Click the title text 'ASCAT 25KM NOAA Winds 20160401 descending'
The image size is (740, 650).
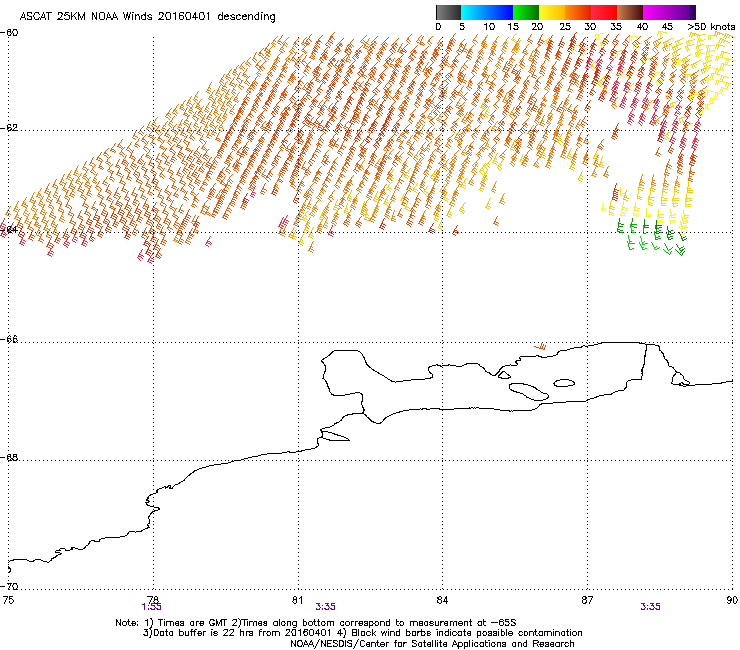pos(147,17)
